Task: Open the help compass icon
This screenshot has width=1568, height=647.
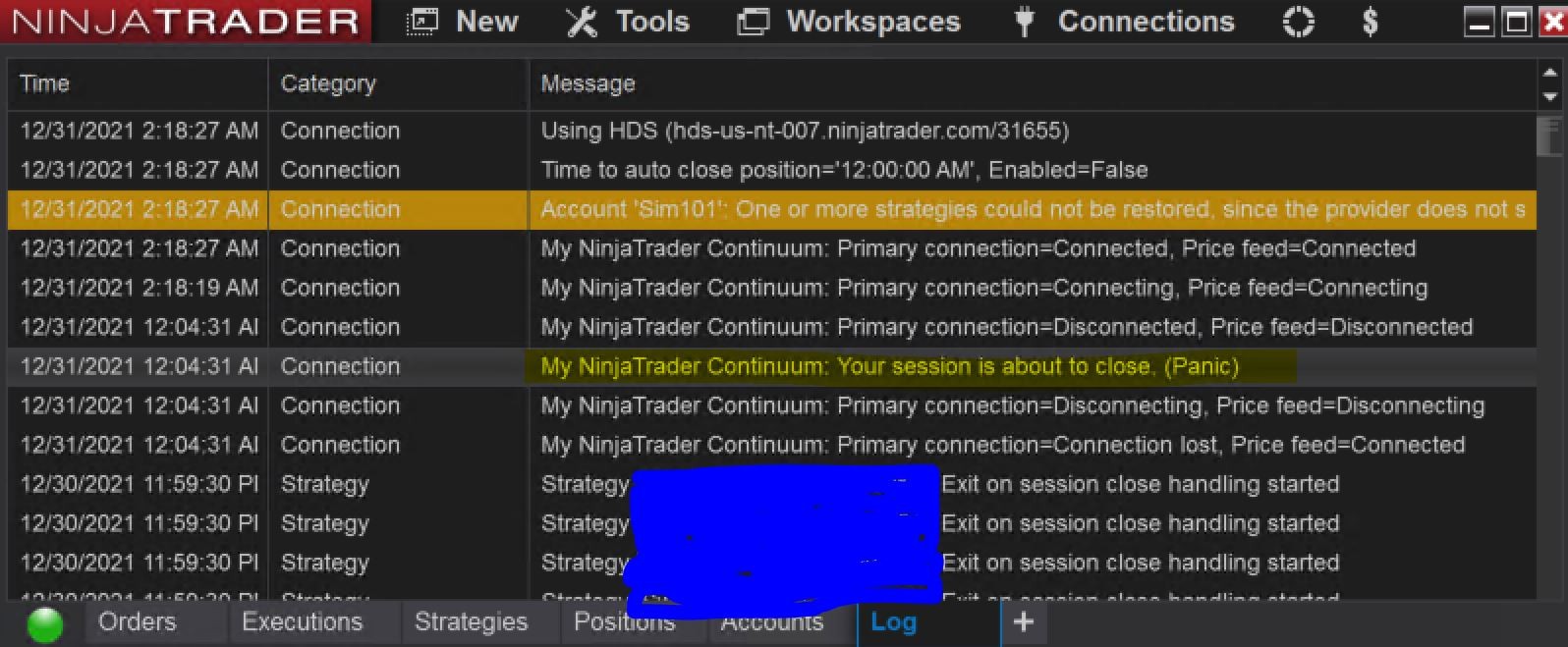Action: pos(1298,22)
